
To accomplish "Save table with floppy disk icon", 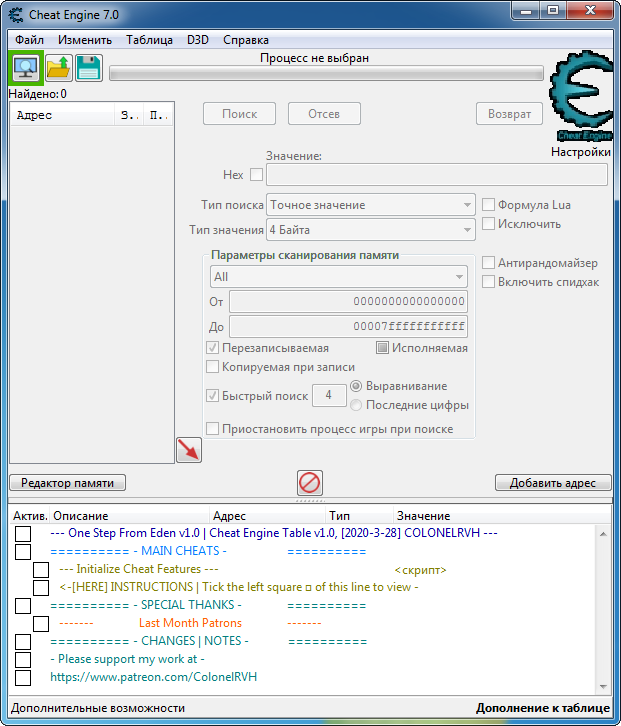I will coord(89,68).
